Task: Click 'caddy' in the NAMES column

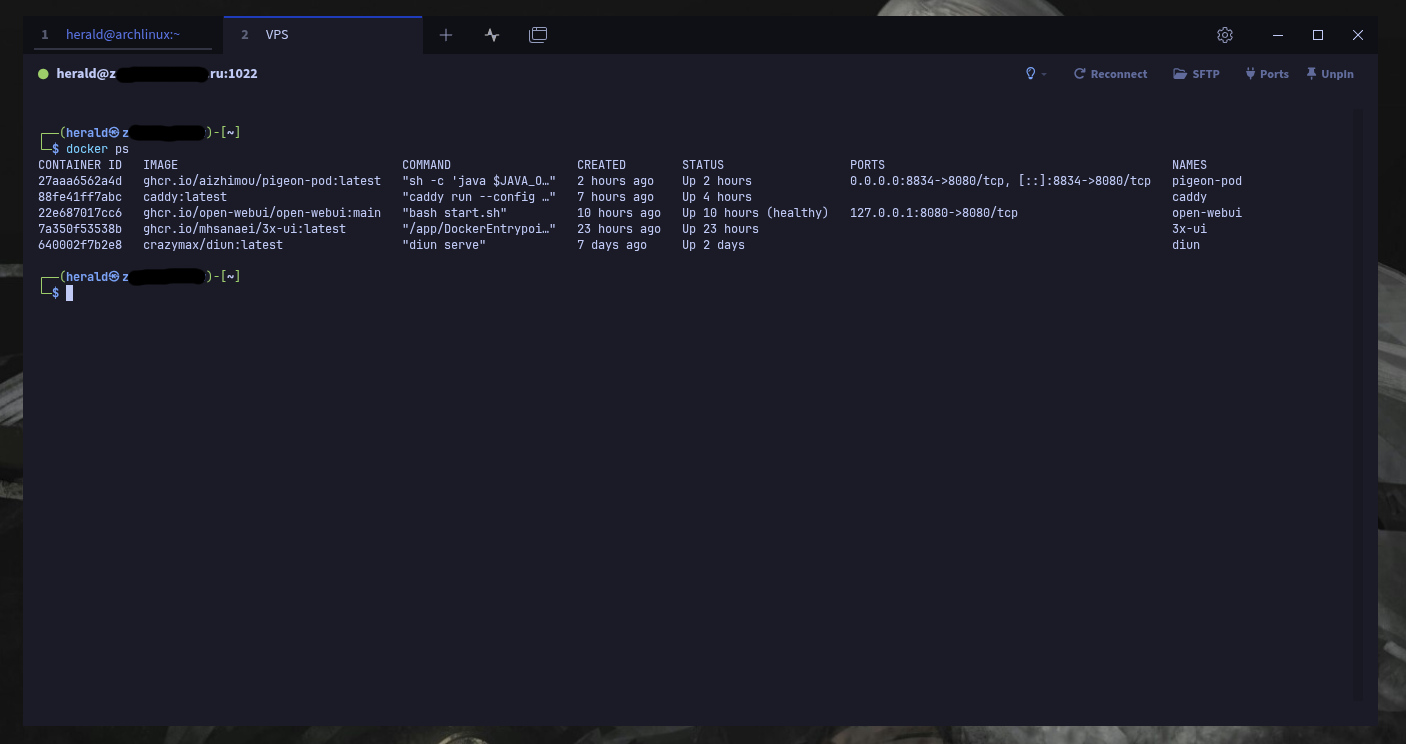Action: point(1190,197)
